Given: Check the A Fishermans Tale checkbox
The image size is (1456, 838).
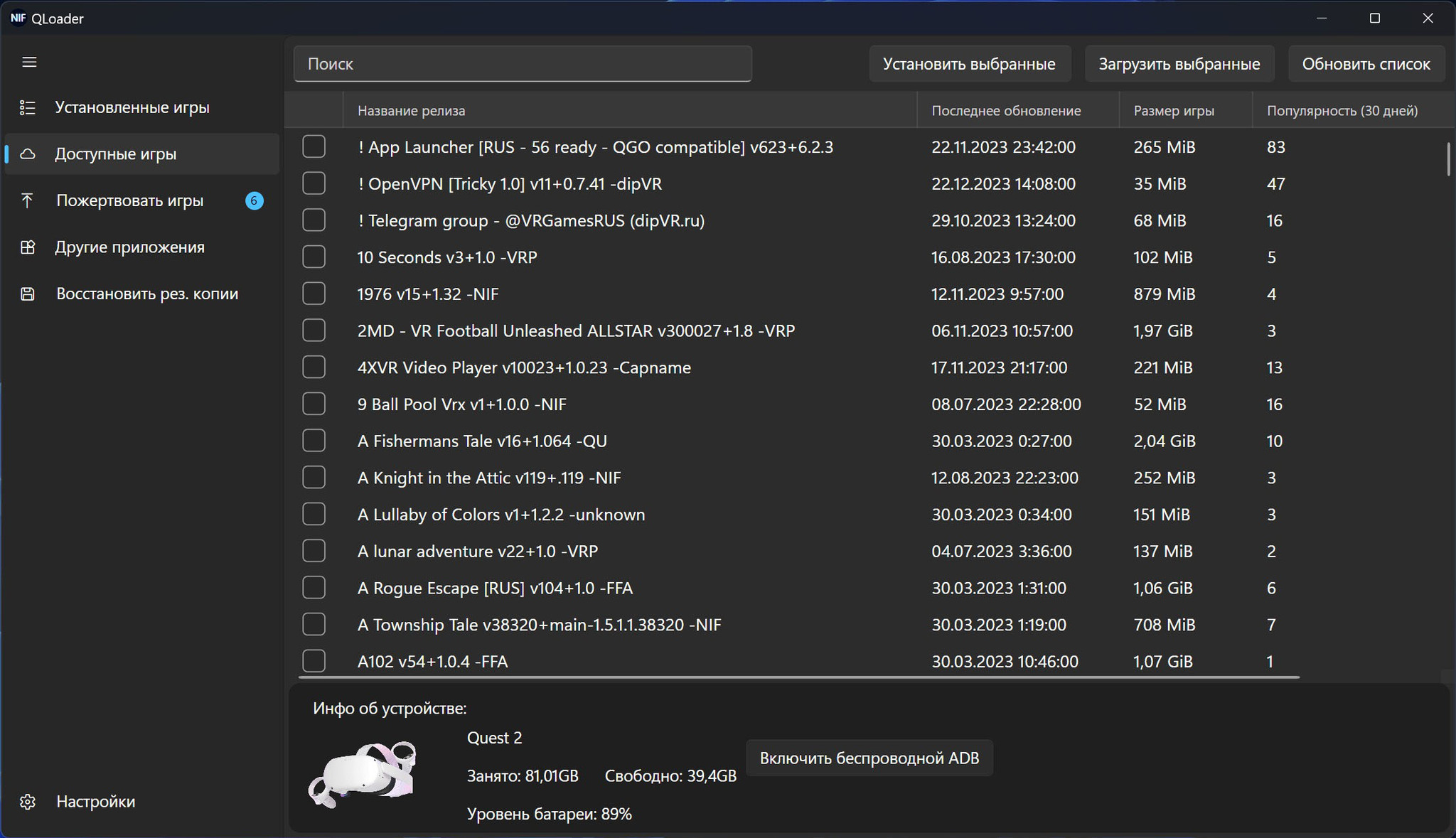Looking at the screenshot, I should tap(314, 441).
